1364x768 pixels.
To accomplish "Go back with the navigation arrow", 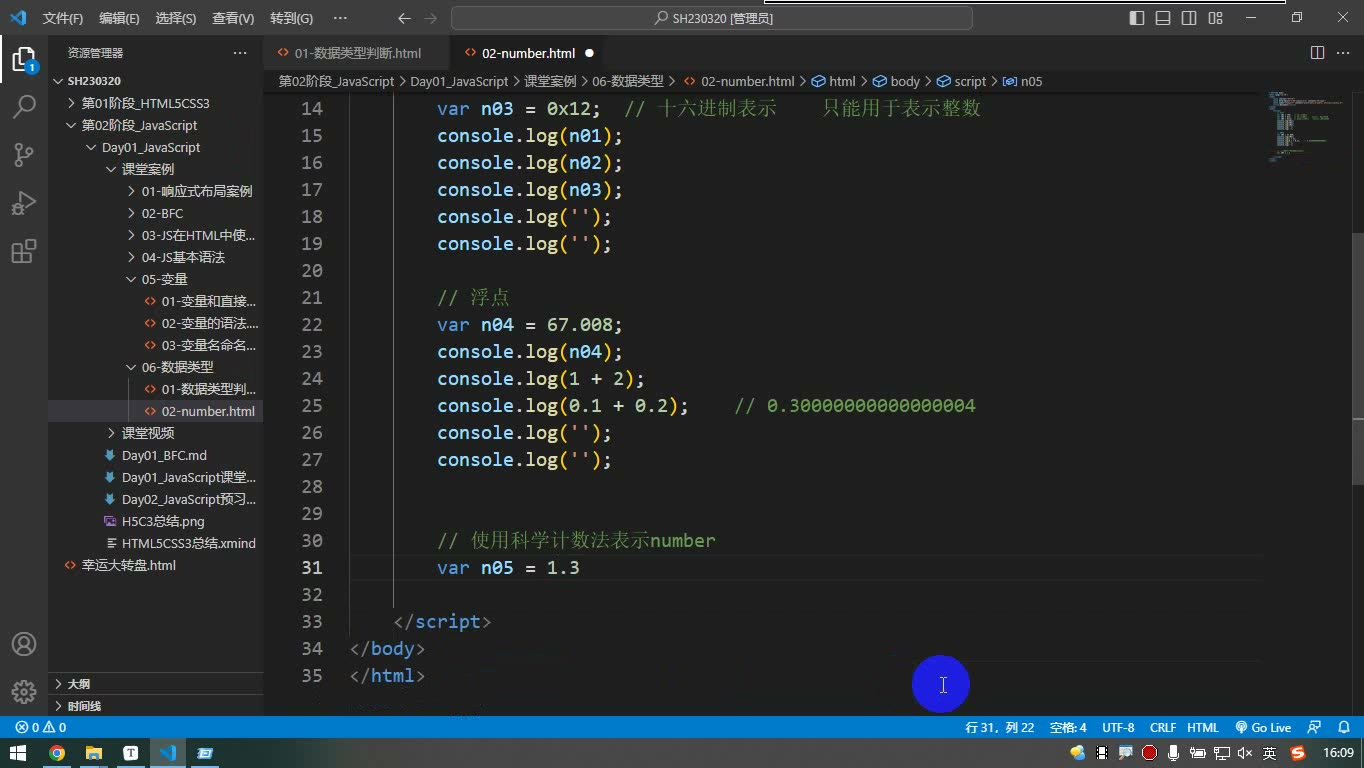I will click(404, 18).
